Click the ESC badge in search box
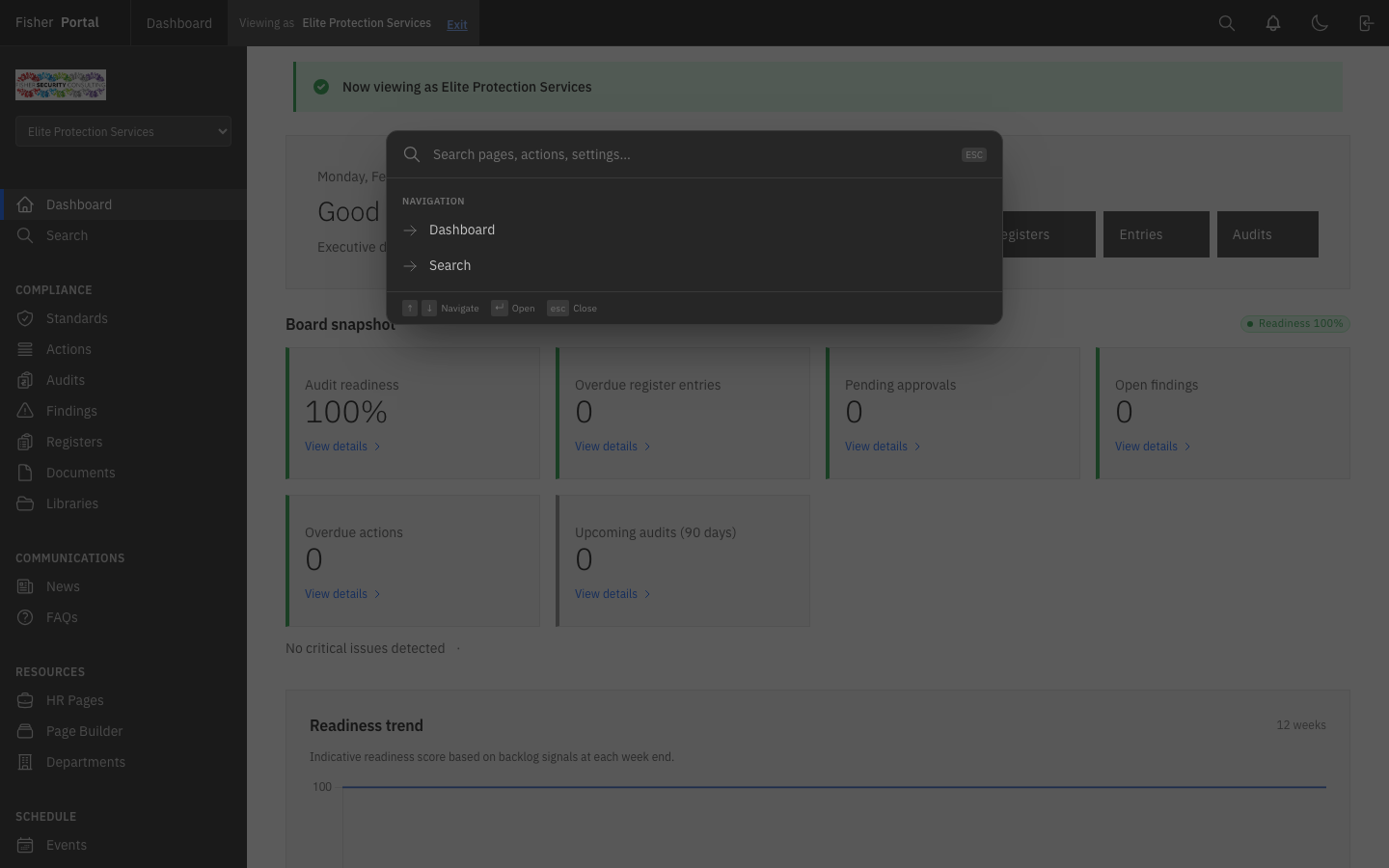 974,154
